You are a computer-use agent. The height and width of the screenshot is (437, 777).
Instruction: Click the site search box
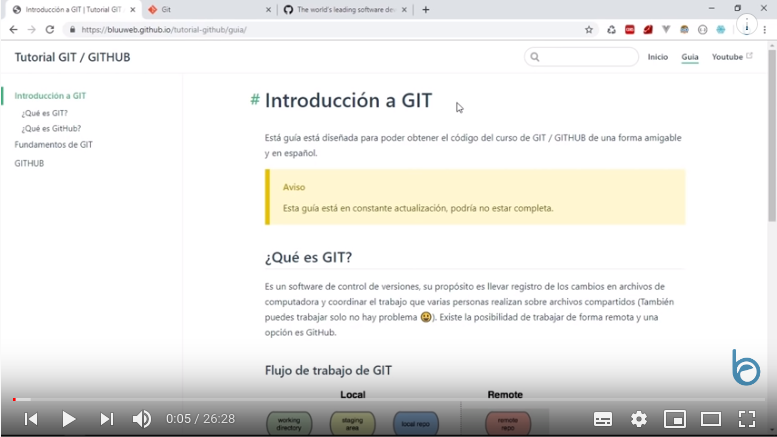(581, 57)
